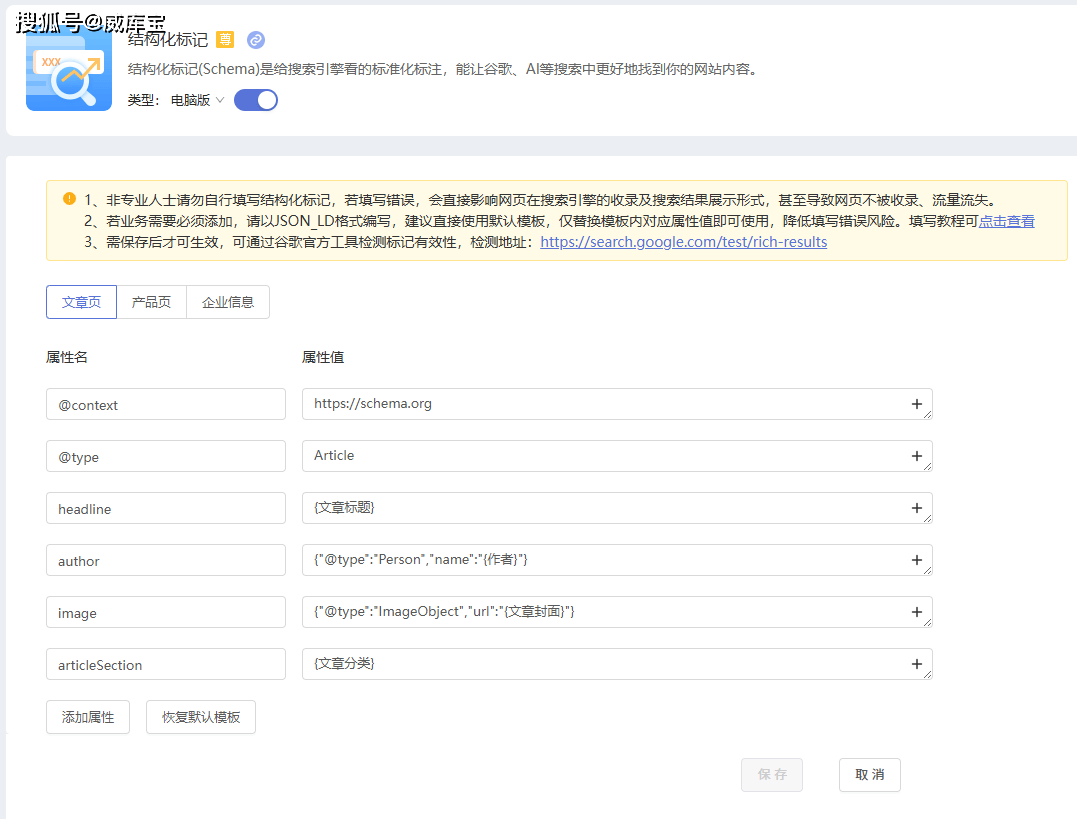Select the 文章页 tab
The image size is (1077, 819).
pyautogui.click(x=81, y=302)
